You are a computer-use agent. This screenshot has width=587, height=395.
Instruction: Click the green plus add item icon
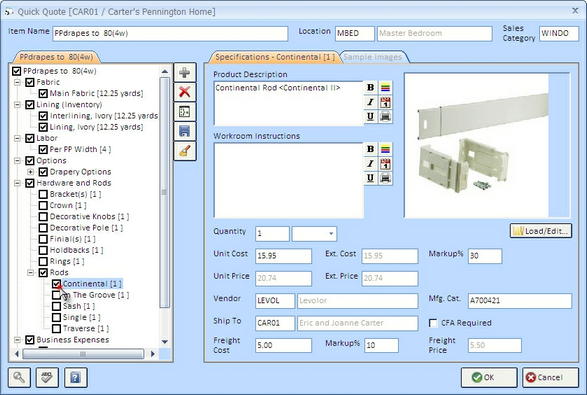(185, 72)
